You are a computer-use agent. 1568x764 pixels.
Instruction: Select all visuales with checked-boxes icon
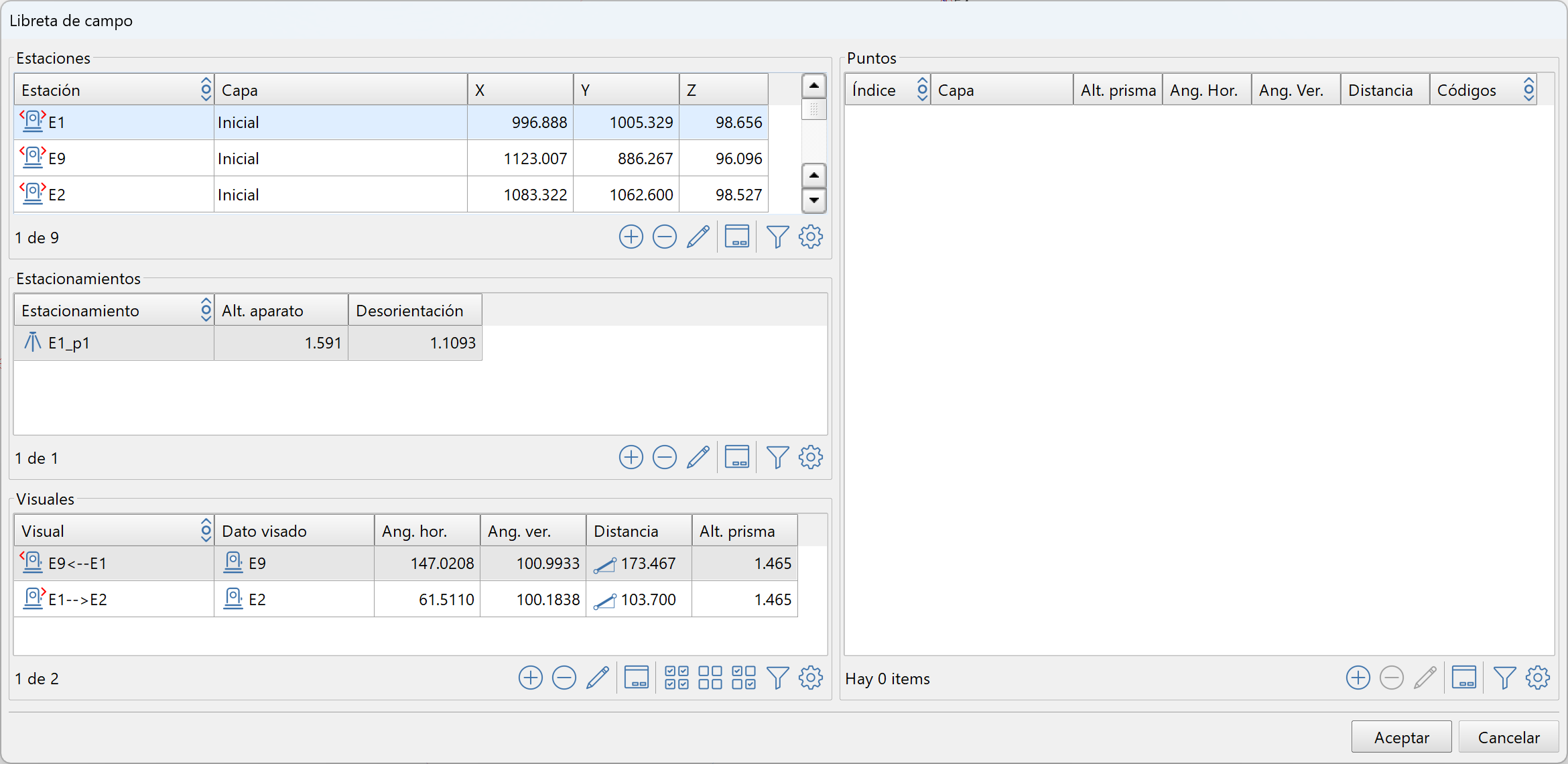click(677, 678)
